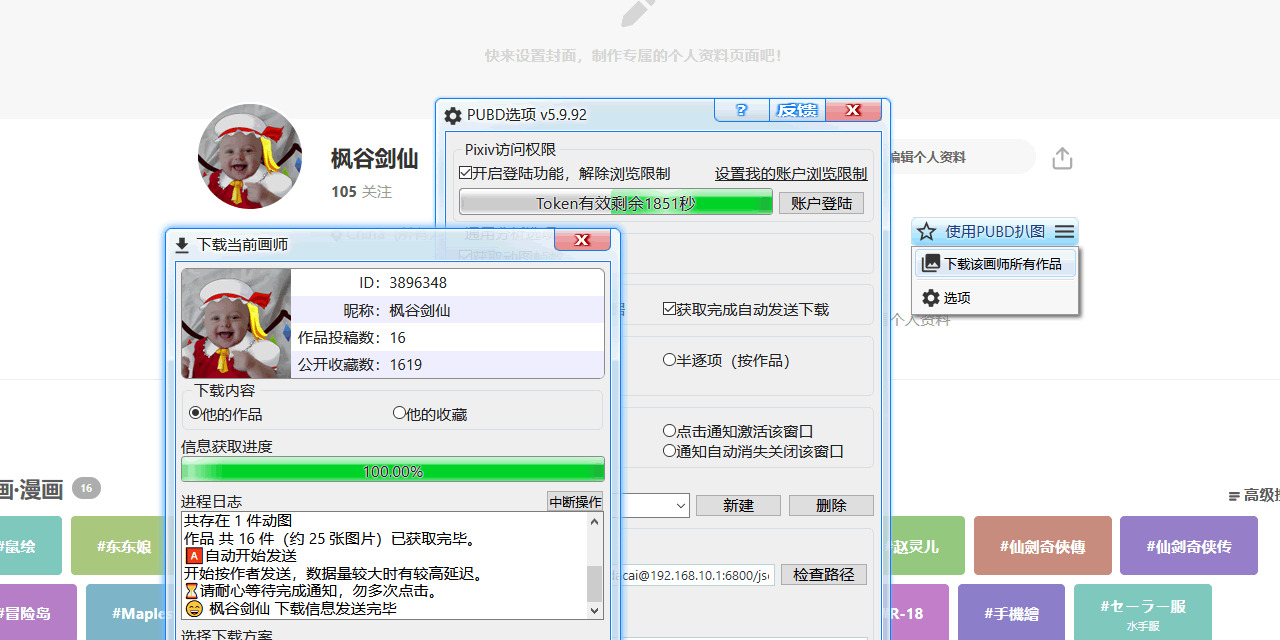Select 半逐项（按作品） radio button

[669, 360]
